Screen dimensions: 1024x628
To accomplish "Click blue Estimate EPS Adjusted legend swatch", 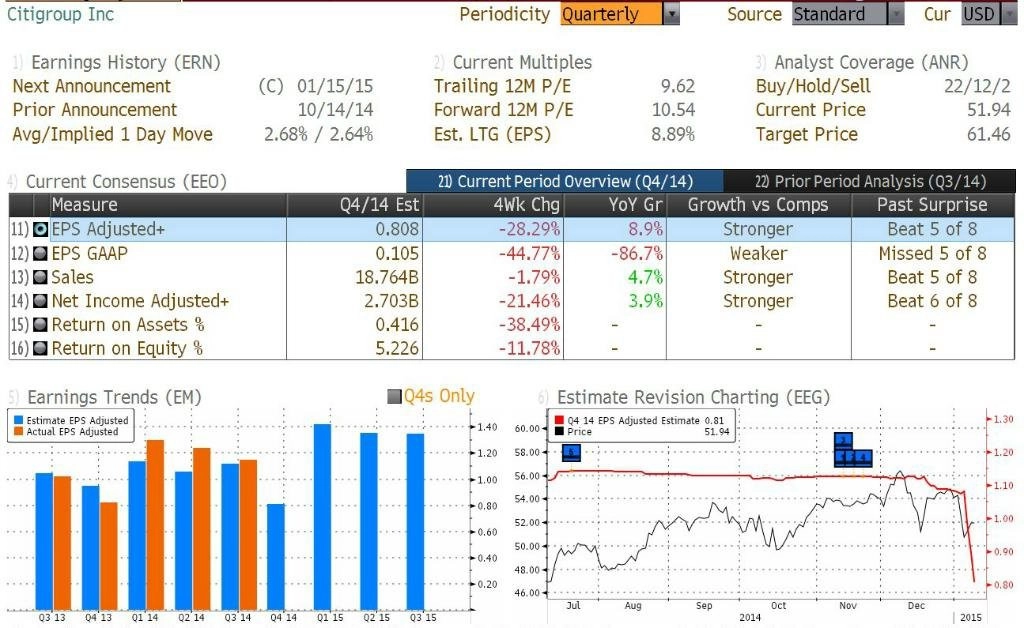I will point(18,420).
